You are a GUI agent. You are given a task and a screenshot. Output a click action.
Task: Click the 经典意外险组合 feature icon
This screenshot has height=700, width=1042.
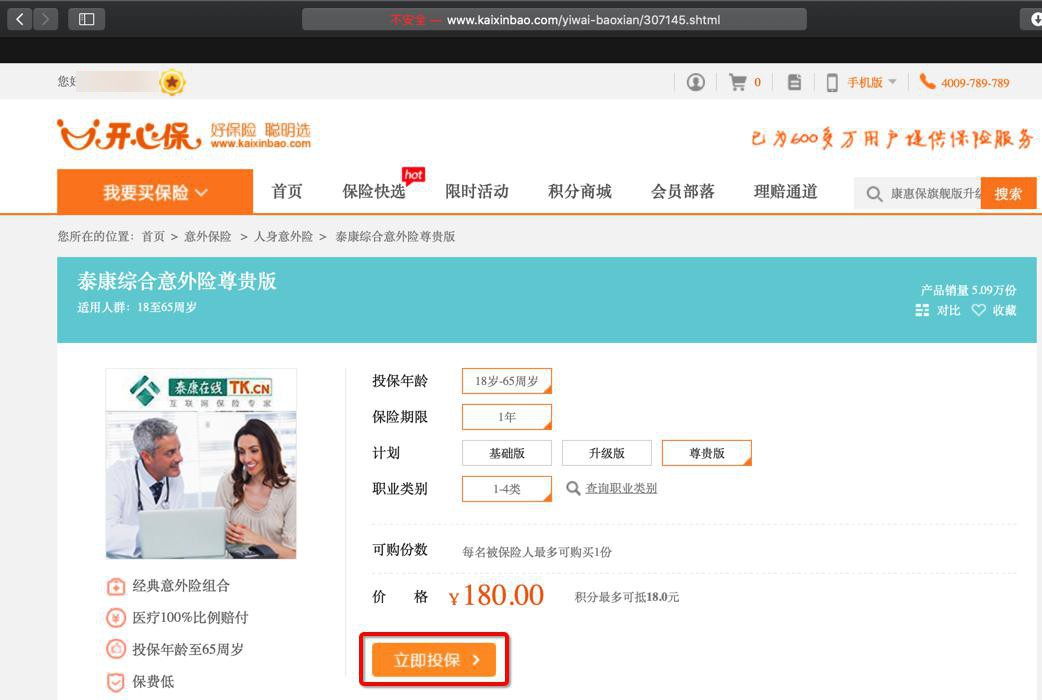tap(116, 586)
